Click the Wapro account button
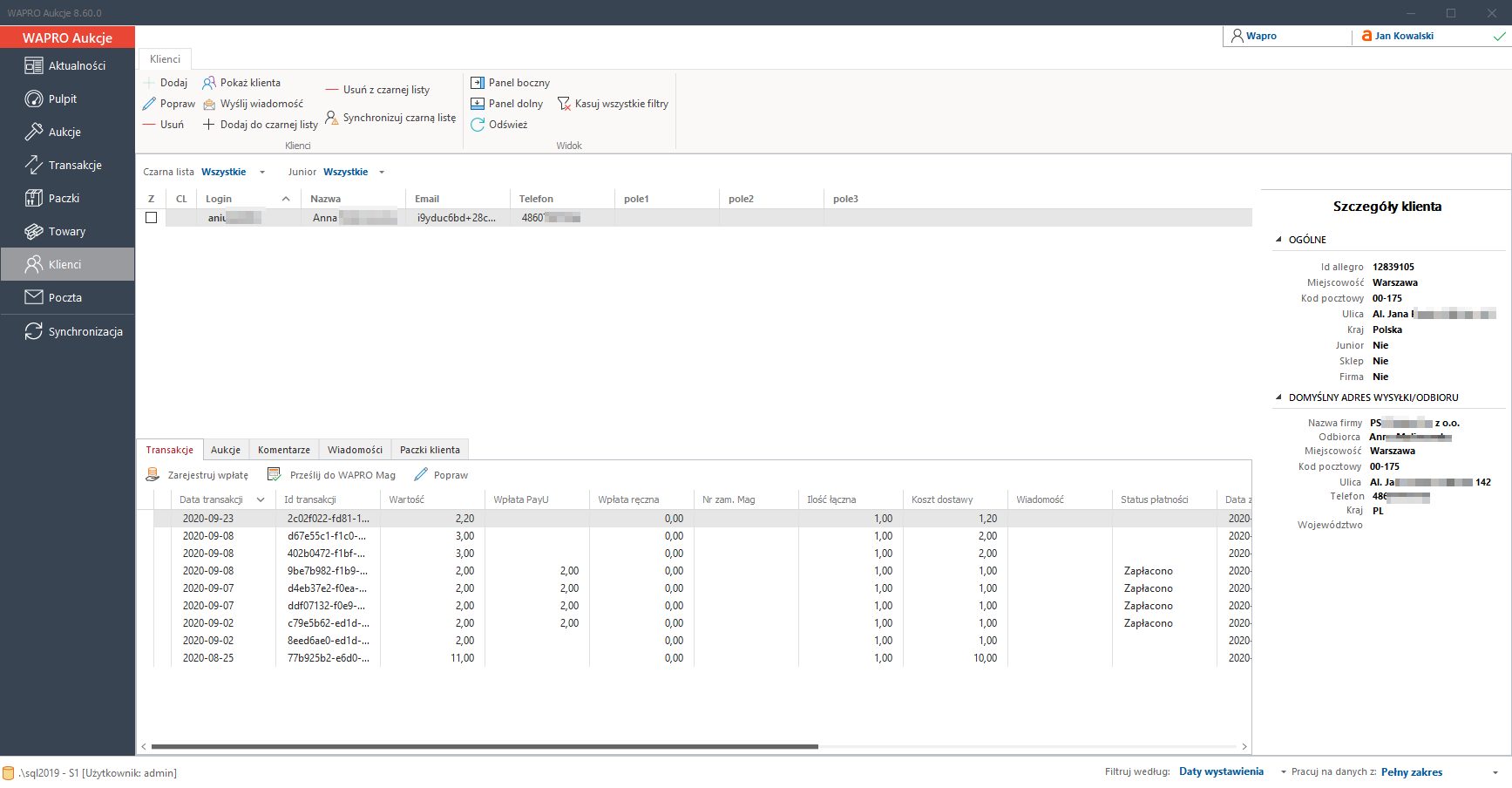 (x=1288, y=36)
